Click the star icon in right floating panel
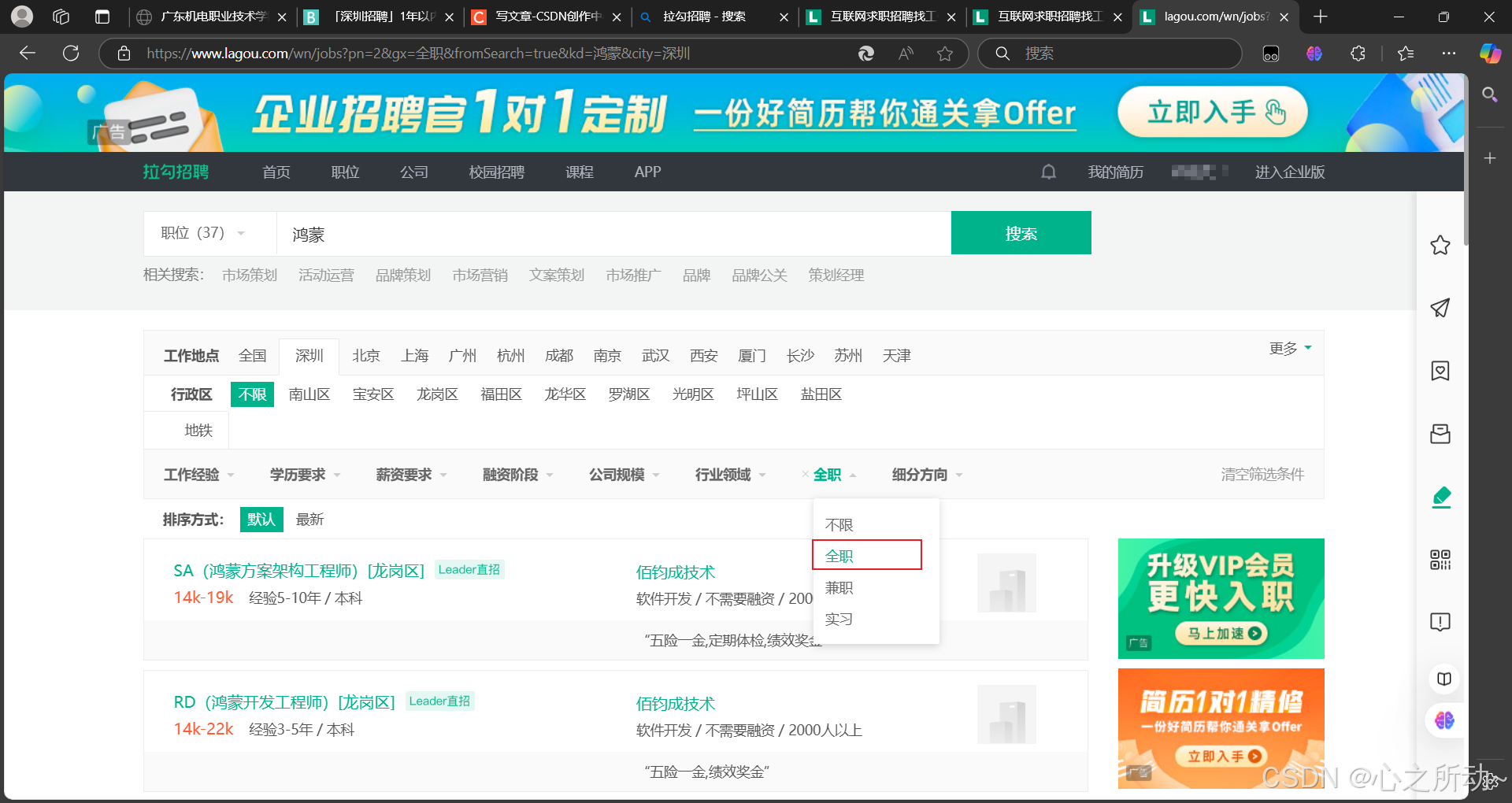 [1440, 245]
